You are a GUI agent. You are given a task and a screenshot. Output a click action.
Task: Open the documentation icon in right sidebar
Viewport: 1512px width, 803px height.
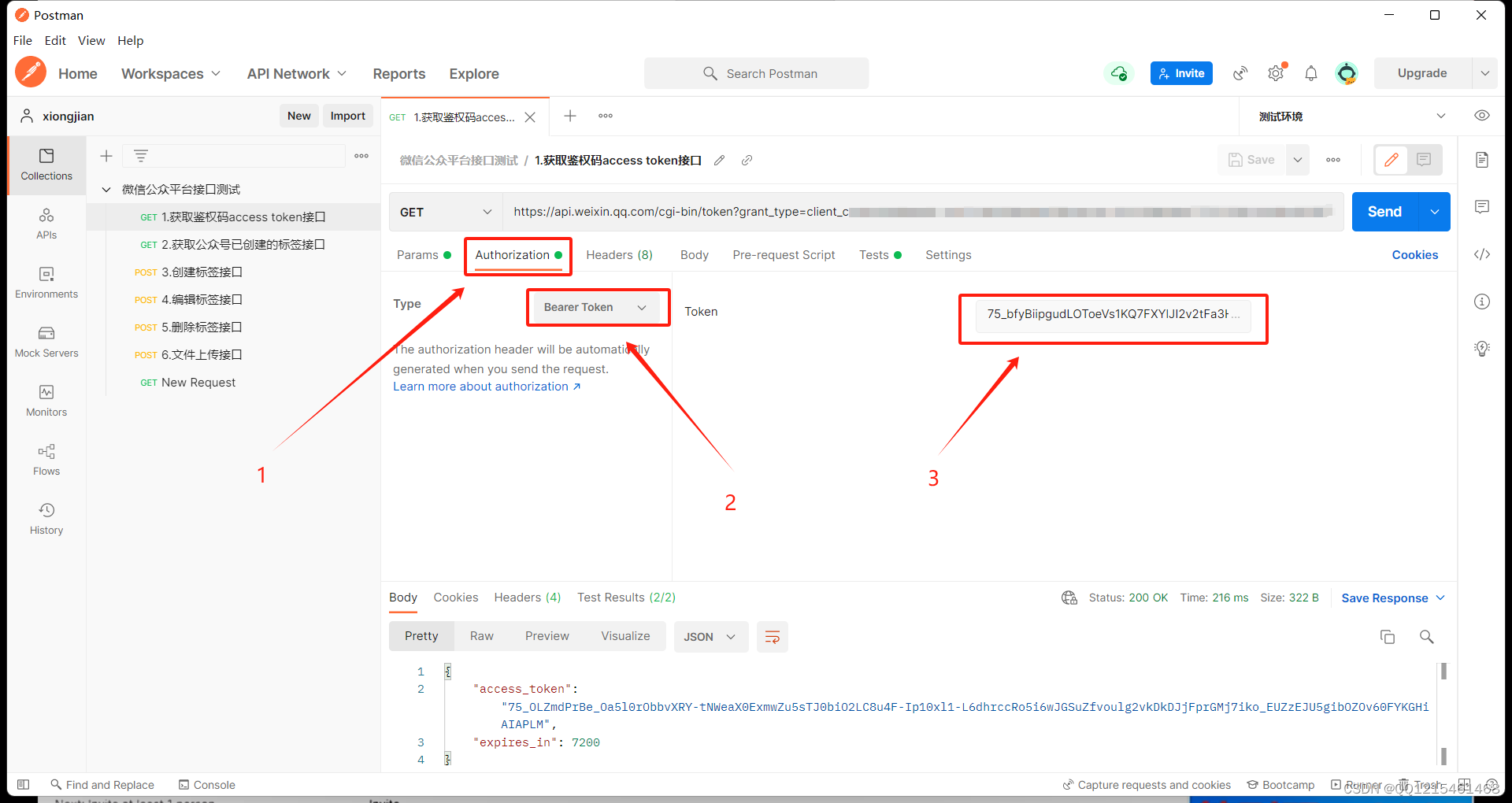1482,160
